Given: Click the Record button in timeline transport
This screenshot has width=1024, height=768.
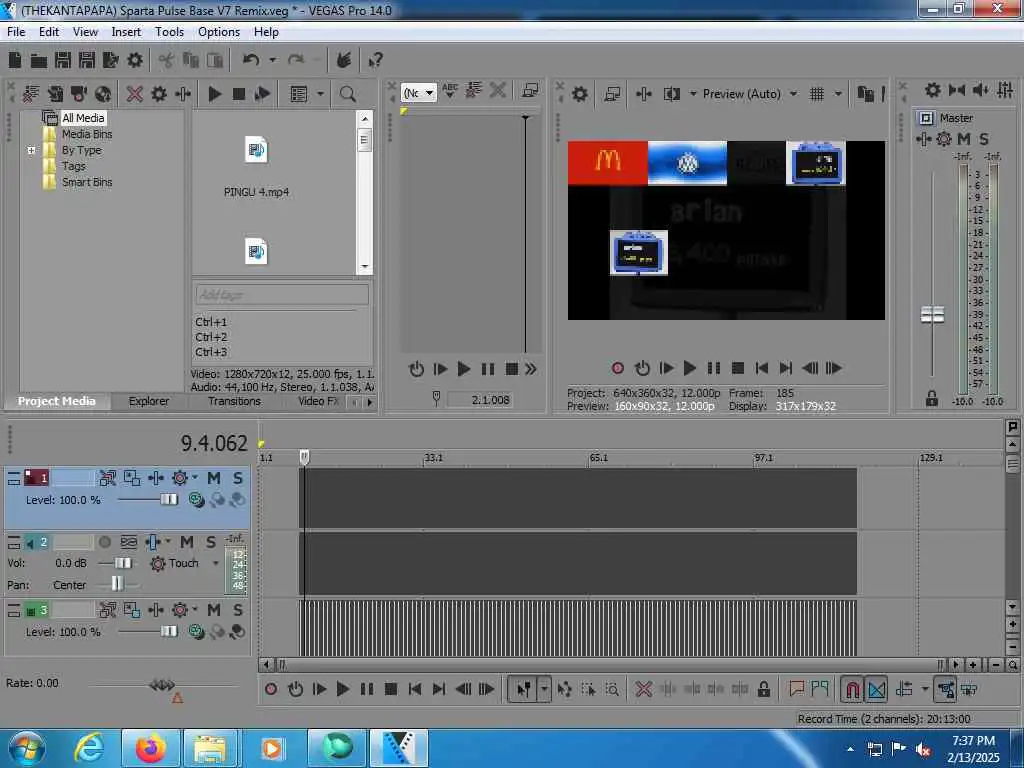Looking at the screenshot, I should tap(271, 689).
